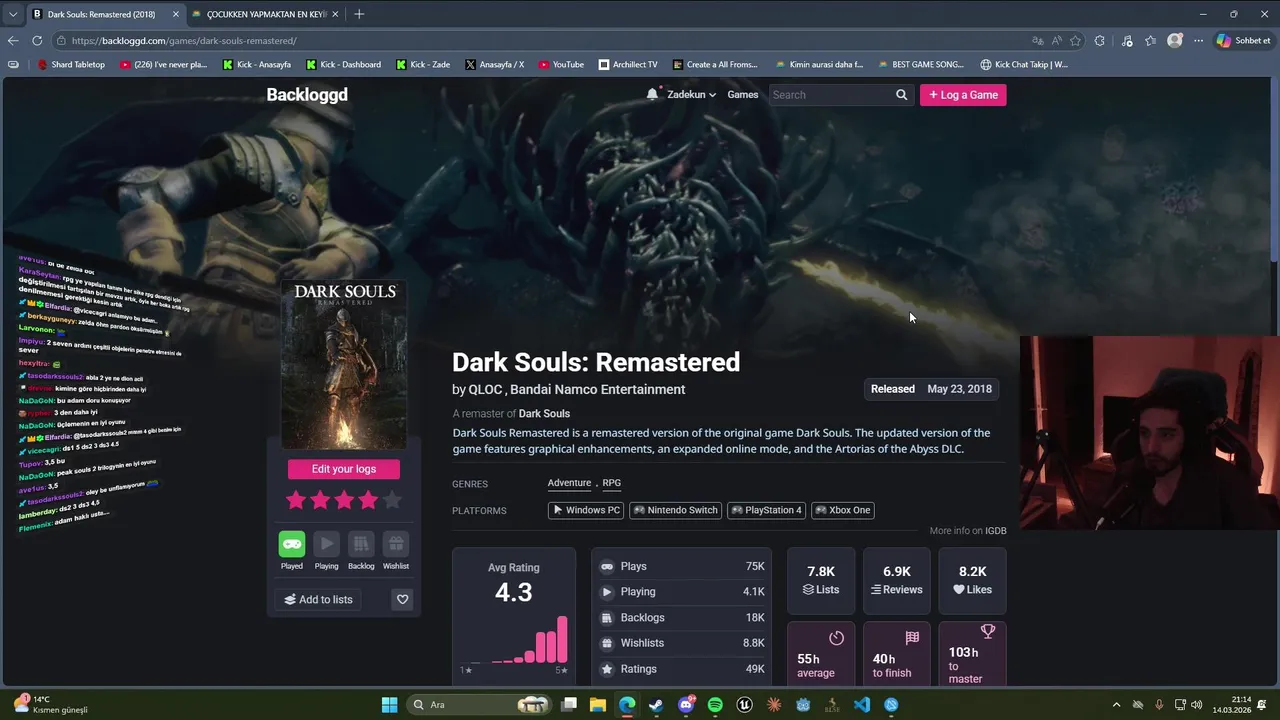Click the Log a Game button
Screen dimensions: 1280x720
tap(963, 95)
